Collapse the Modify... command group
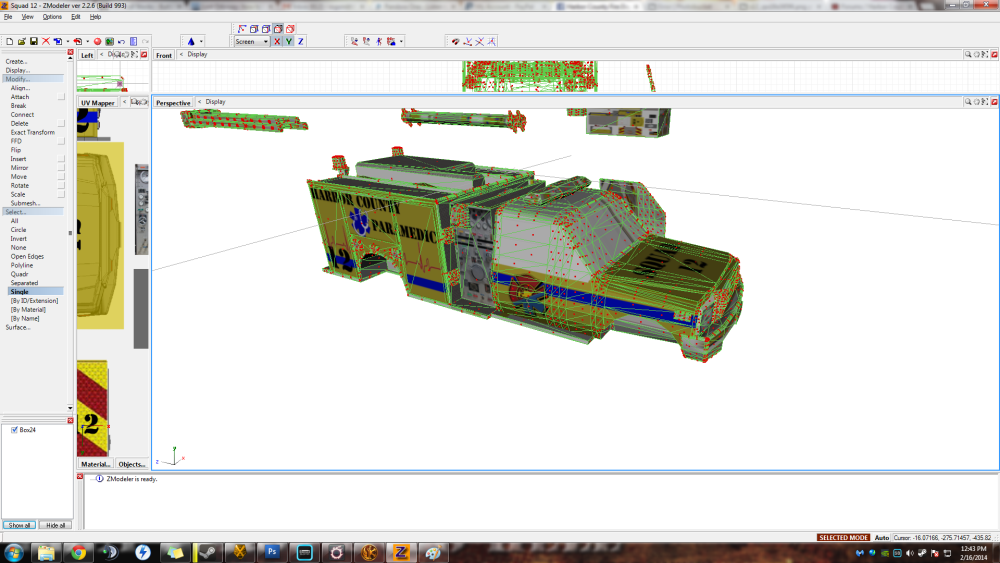 click(33, 79)
